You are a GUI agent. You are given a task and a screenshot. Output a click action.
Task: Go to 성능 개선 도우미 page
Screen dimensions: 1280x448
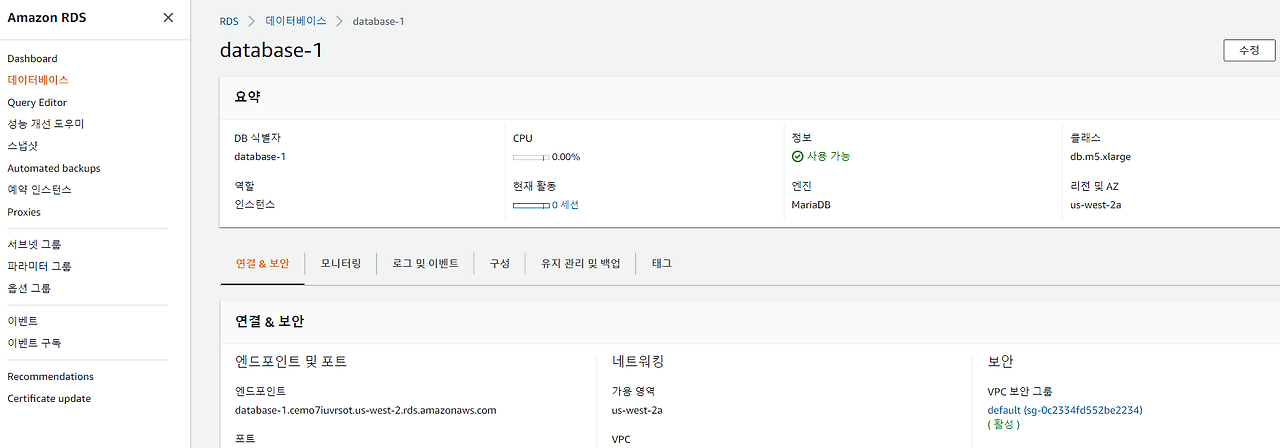pyautogui.click(x=46, y=124)
